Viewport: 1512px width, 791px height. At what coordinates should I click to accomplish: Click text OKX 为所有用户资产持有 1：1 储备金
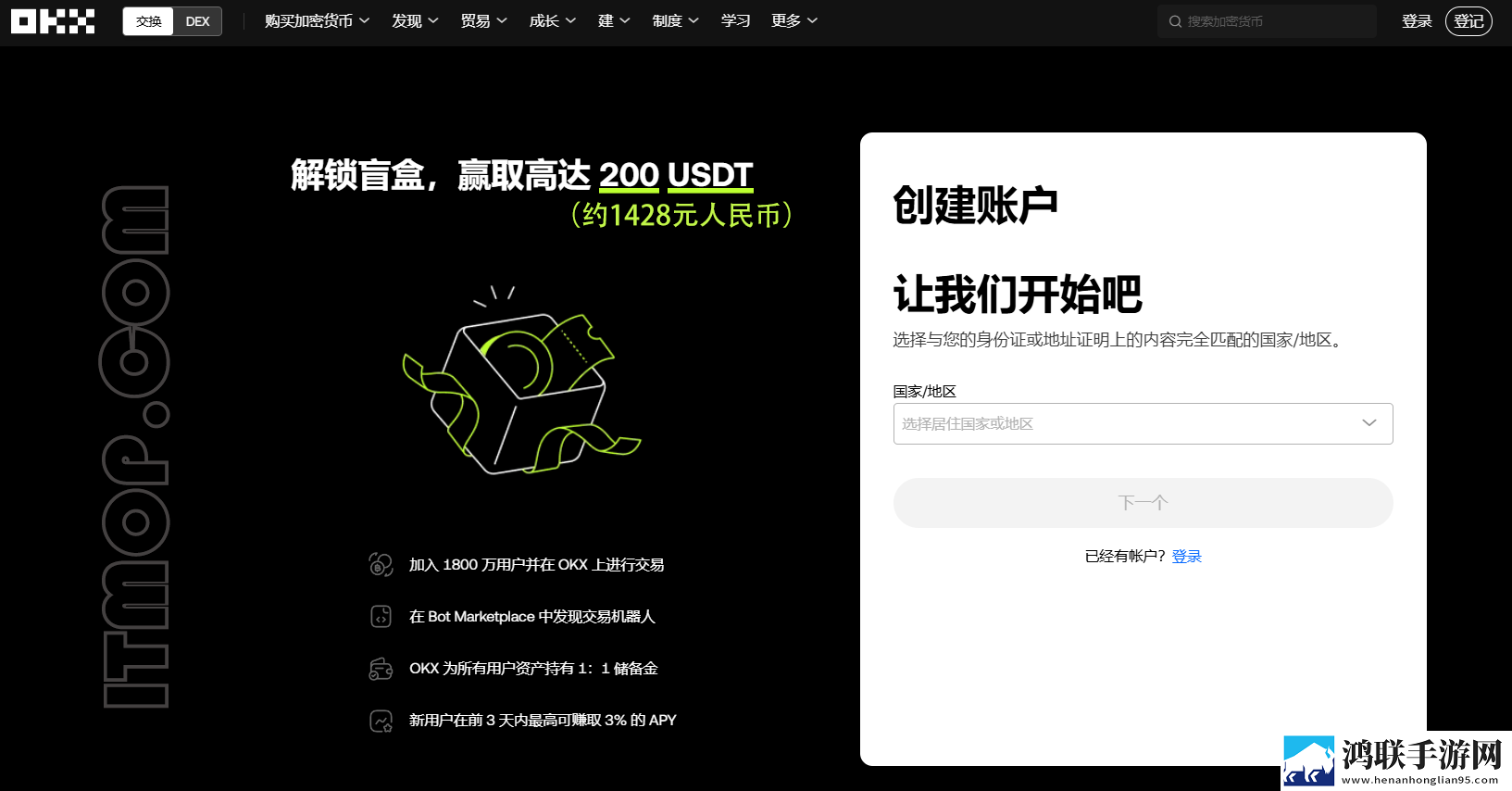(533, 669)
